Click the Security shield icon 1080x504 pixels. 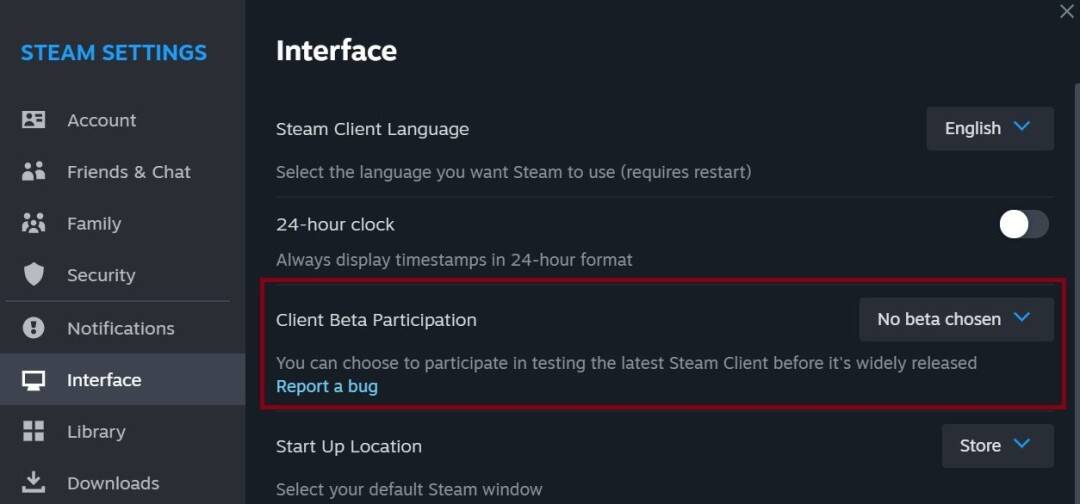pyautogui.click(x=34, y=275)
